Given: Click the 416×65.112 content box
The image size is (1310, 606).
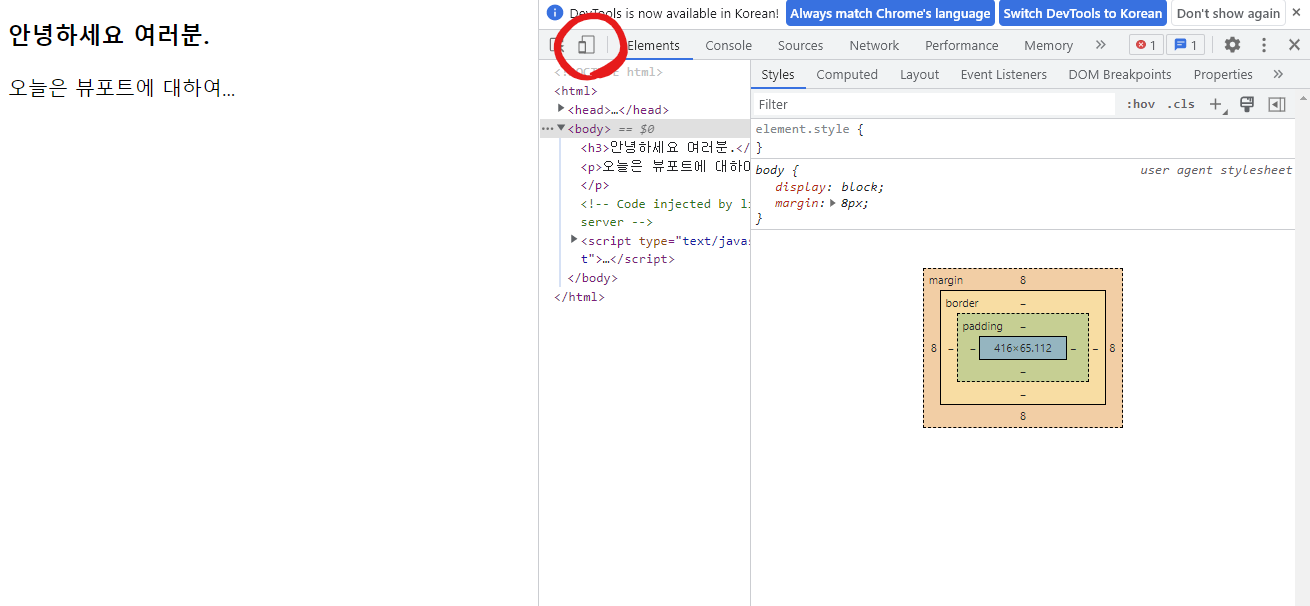Looking at the screenshot, I should click(1023, 348).
